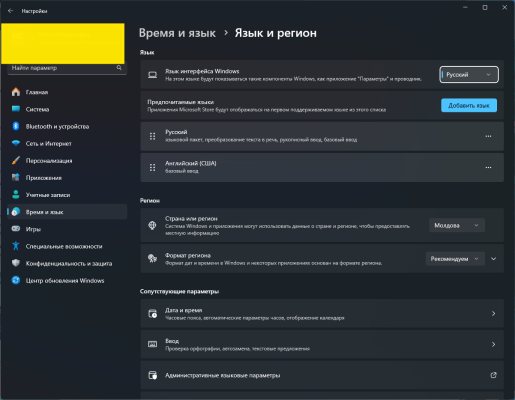Click the Центр обновления Windows update icon
The image size is (515, 400).
[16, 280]
